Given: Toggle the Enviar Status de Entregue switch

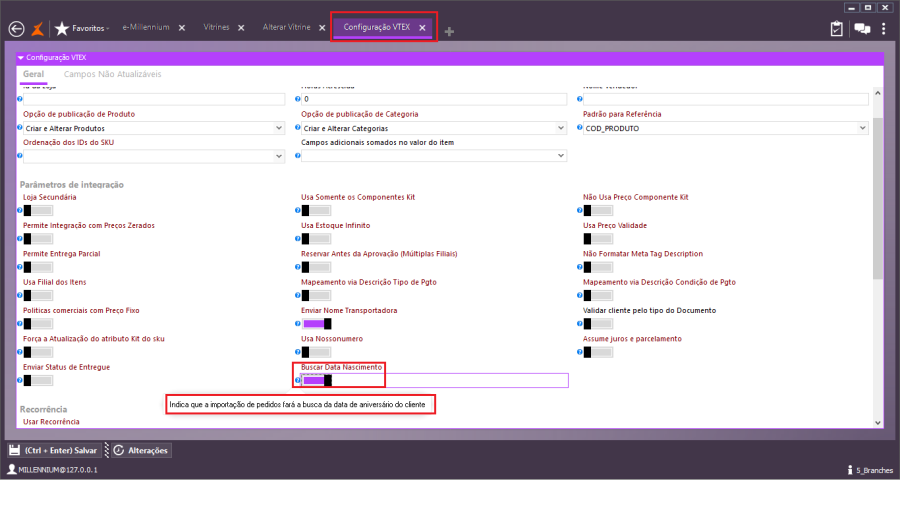Looking at the screenshot, I should pos(38,380).
